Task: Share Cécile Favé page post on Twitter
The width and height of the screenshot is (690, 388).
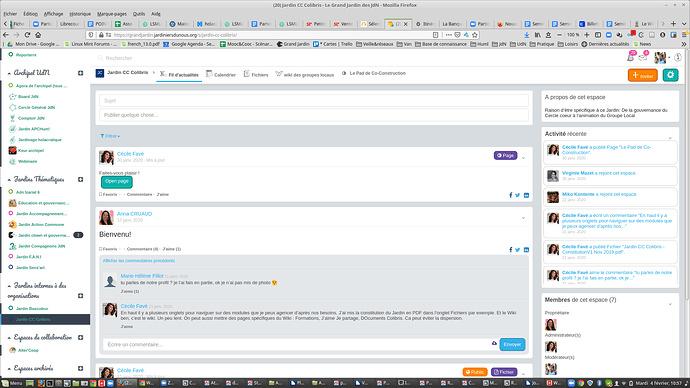Action: tap(518, 195)
